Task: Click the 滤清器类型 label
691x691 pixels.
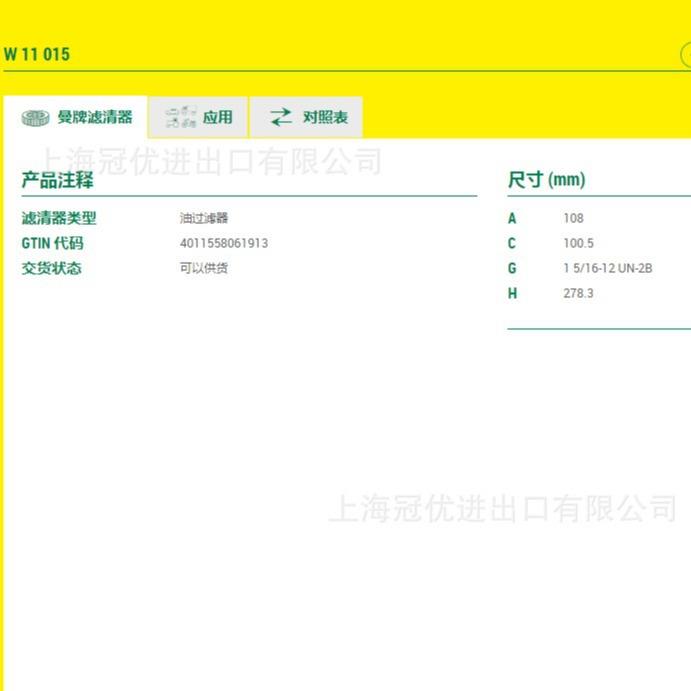Action: click(59, 218)
